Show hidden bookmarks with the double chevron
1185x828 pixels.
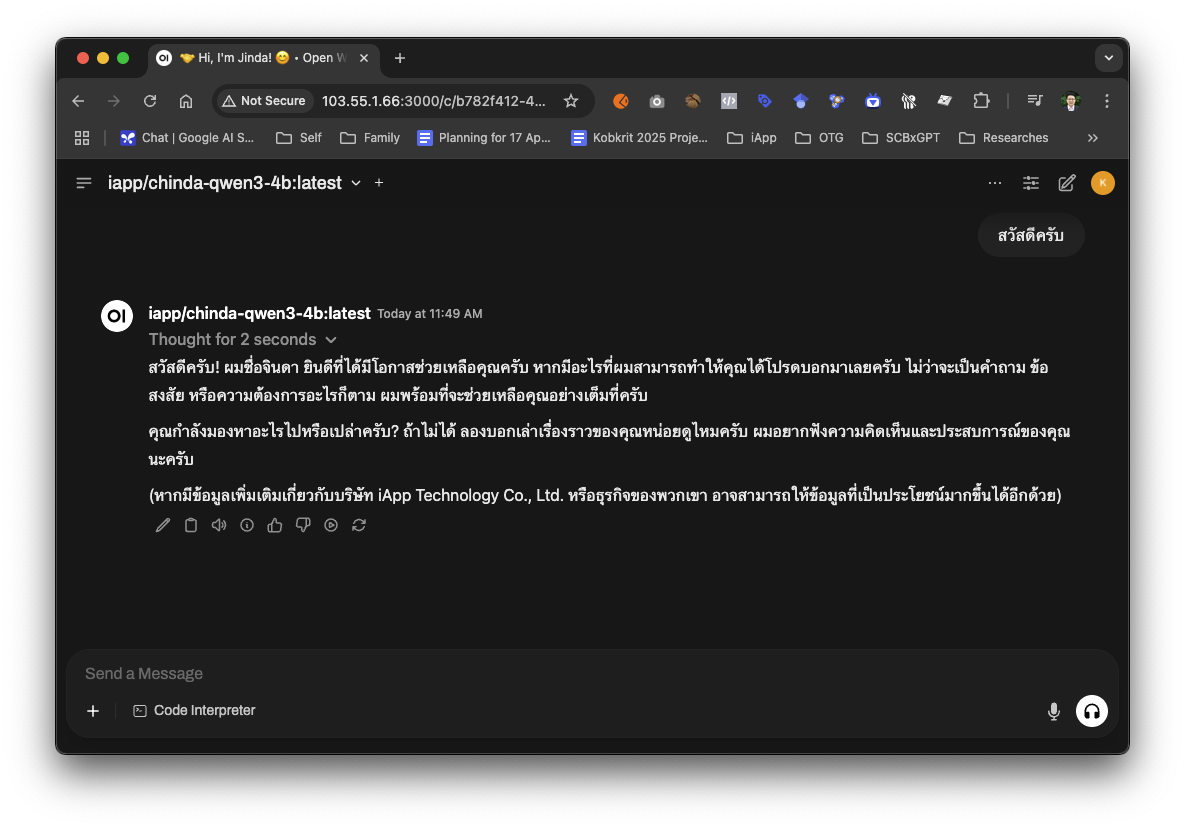pyautogui.click(x=1092, y=137)
